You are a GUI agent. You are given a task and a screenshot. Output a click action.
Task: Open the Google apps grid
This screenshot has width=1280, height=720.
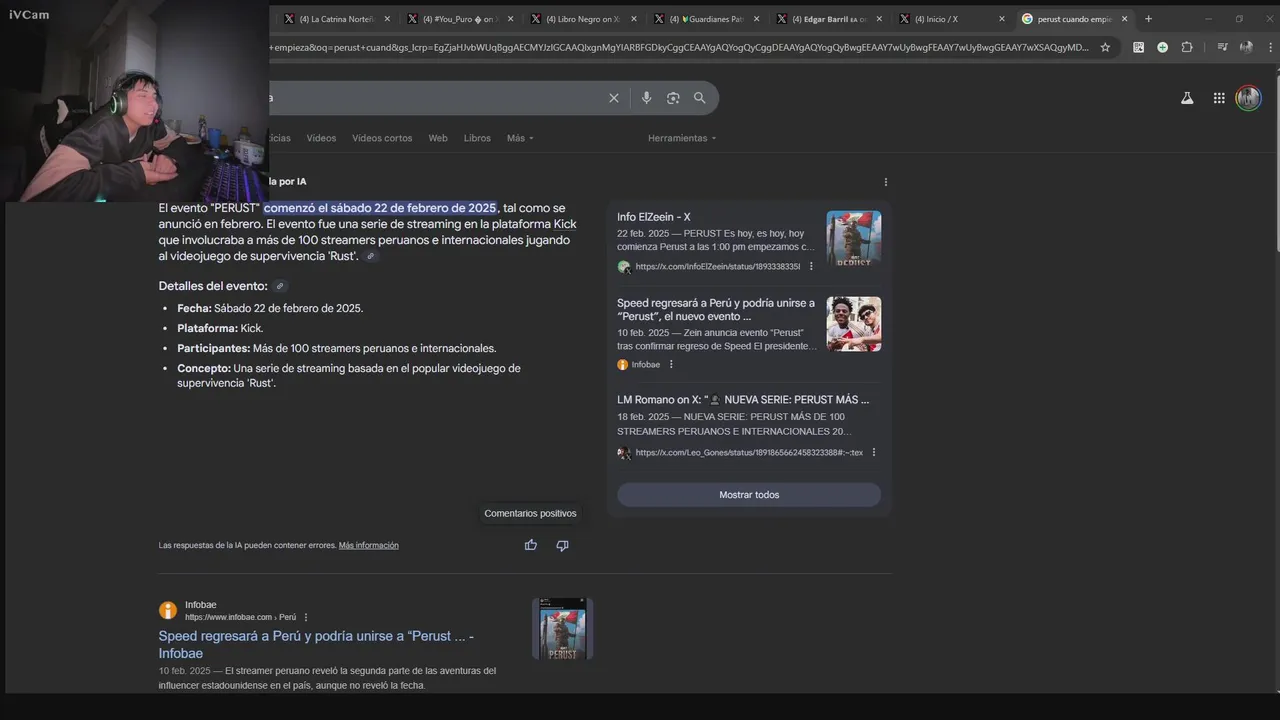[x=1219, y=98]
